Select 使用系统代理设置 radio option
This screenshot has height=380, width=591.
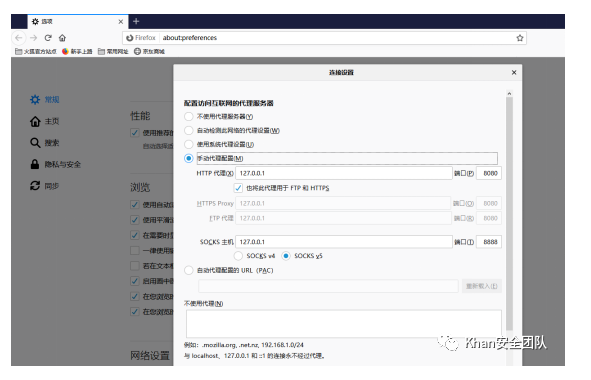[188, 144]
